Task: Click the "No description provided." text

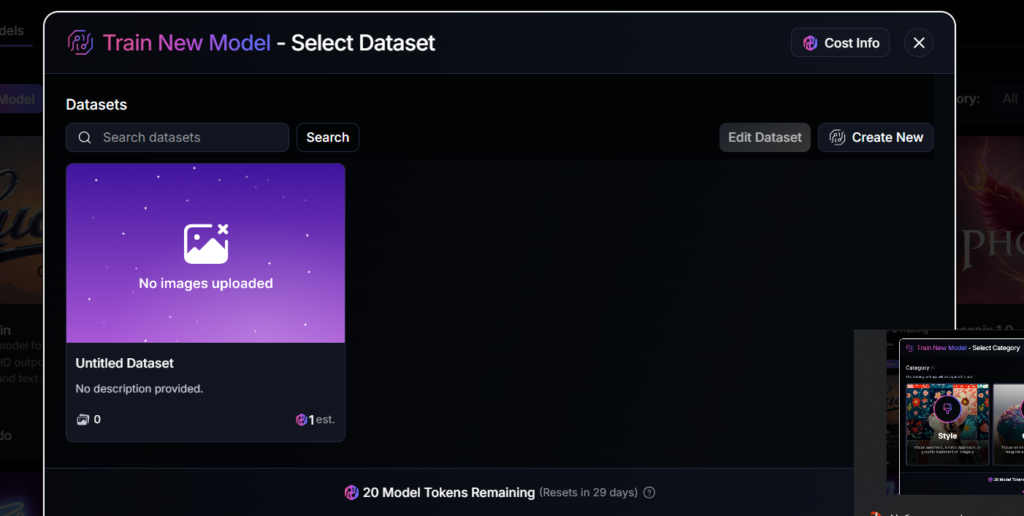Action: pyautogui.click(x=140, y=388)
